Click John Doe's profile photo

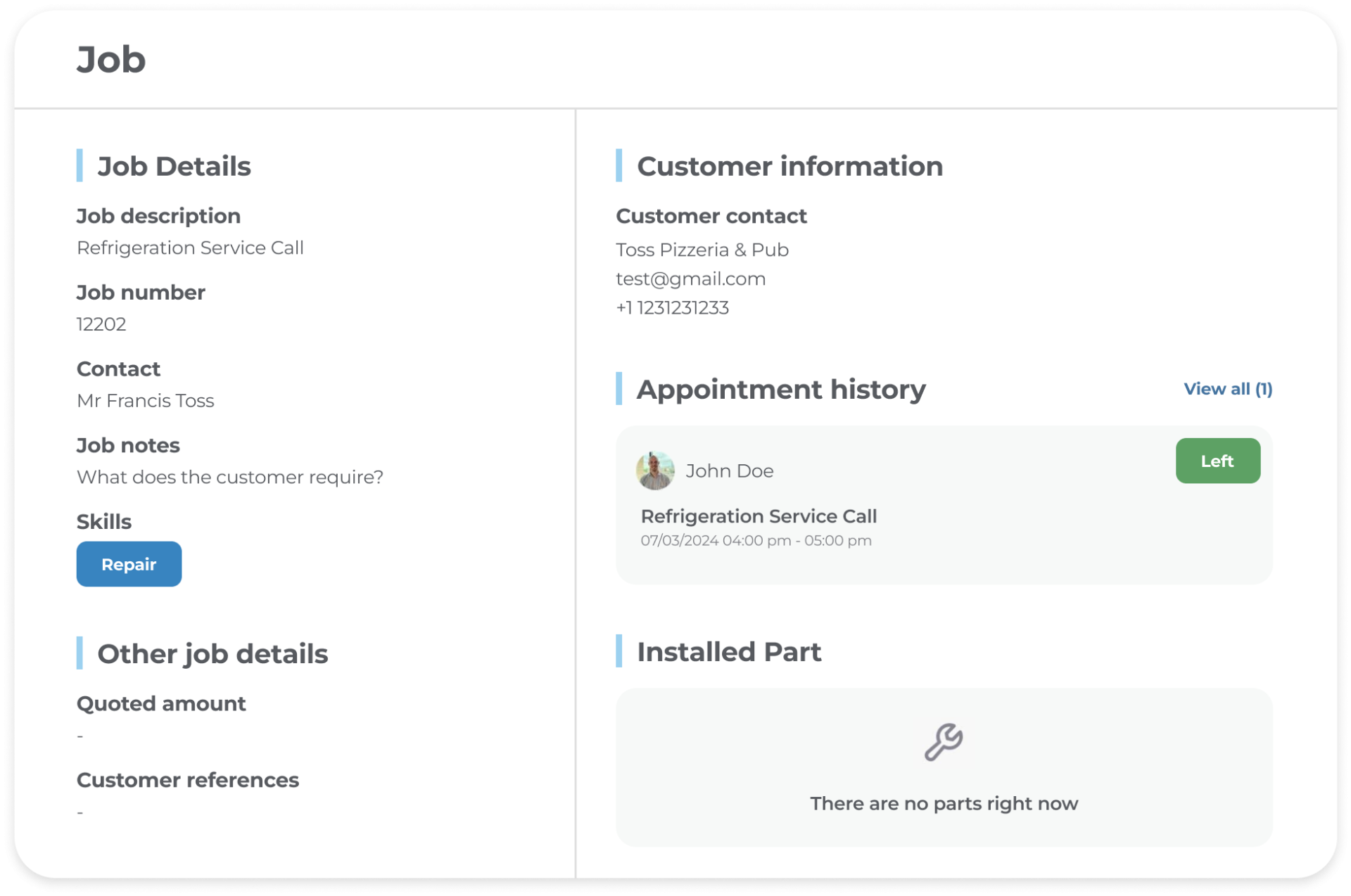[655, 471]
